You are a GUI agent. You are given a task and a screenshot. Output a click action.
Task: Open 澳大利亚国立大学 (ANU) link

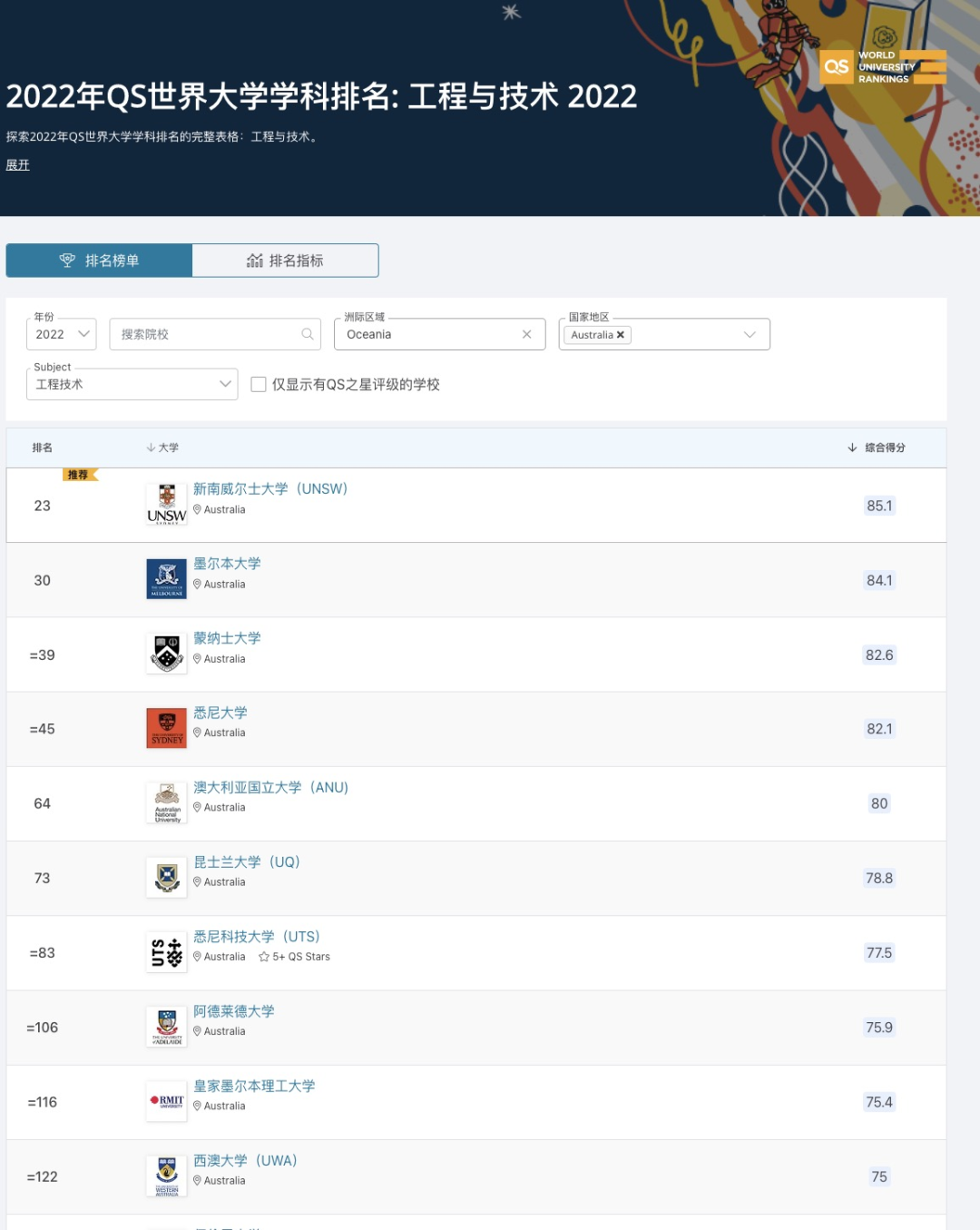(271, 787)
